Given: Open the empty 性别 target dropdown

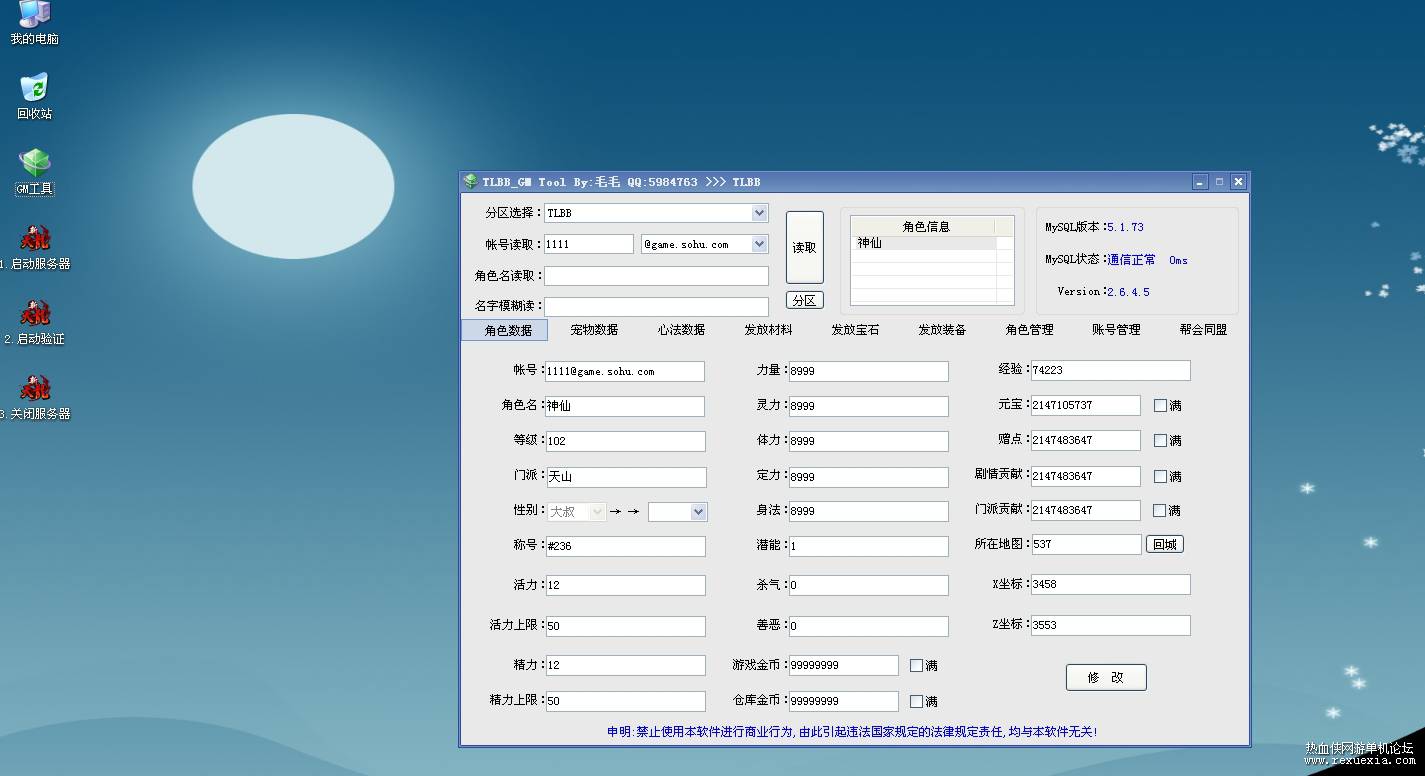Looking at the screenshot, I should tap(678, 512).
